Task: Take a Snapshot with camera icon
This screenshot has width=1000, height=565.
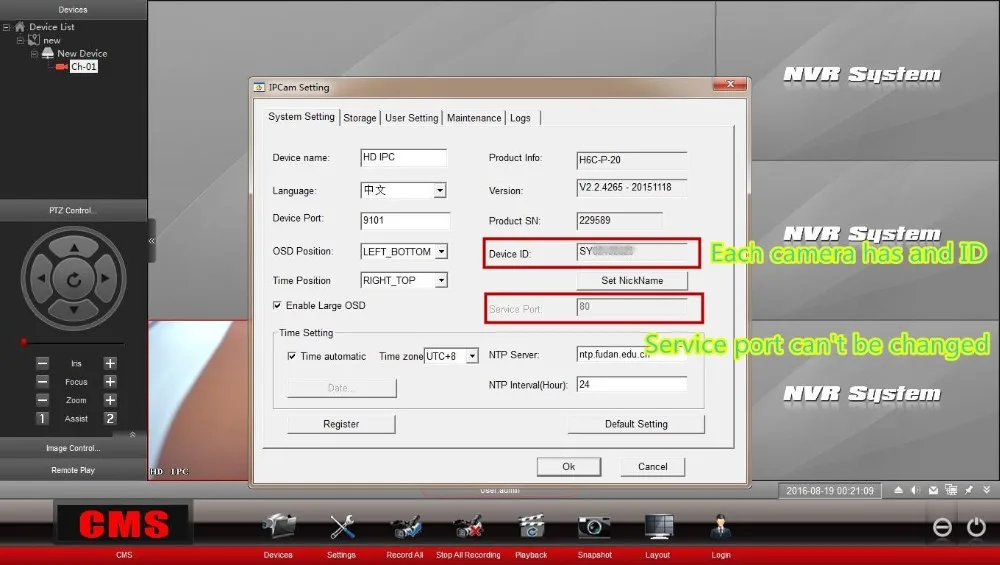Action: pyautogui.click(x=594, y=527)
